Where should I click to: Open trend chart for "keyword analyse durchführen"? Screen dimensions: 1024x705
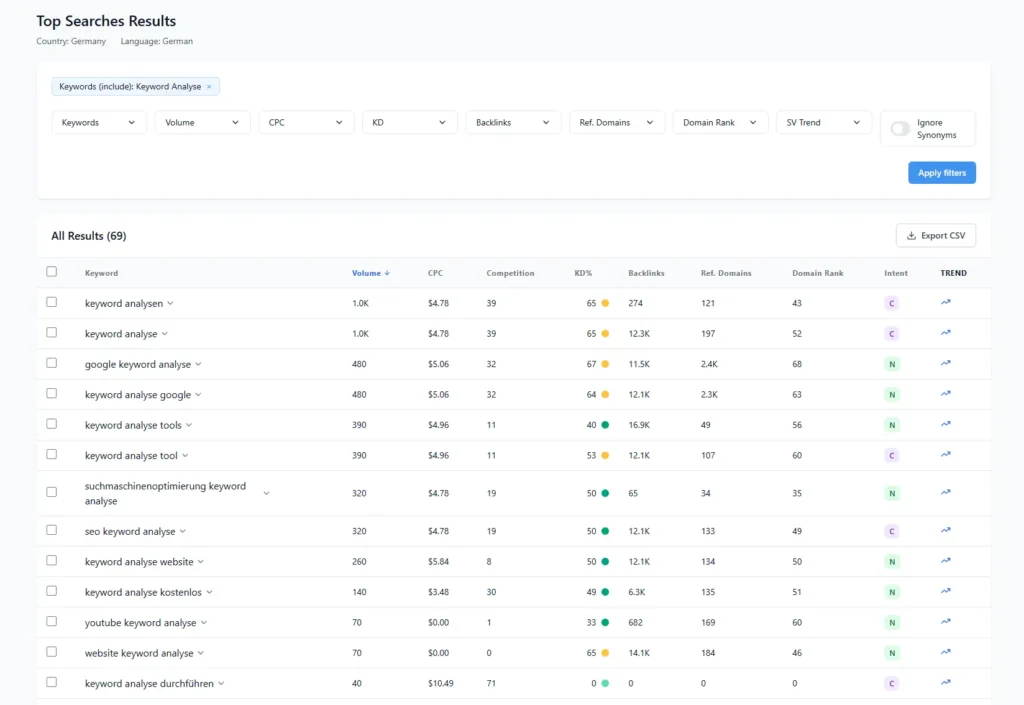click(945, 683)
